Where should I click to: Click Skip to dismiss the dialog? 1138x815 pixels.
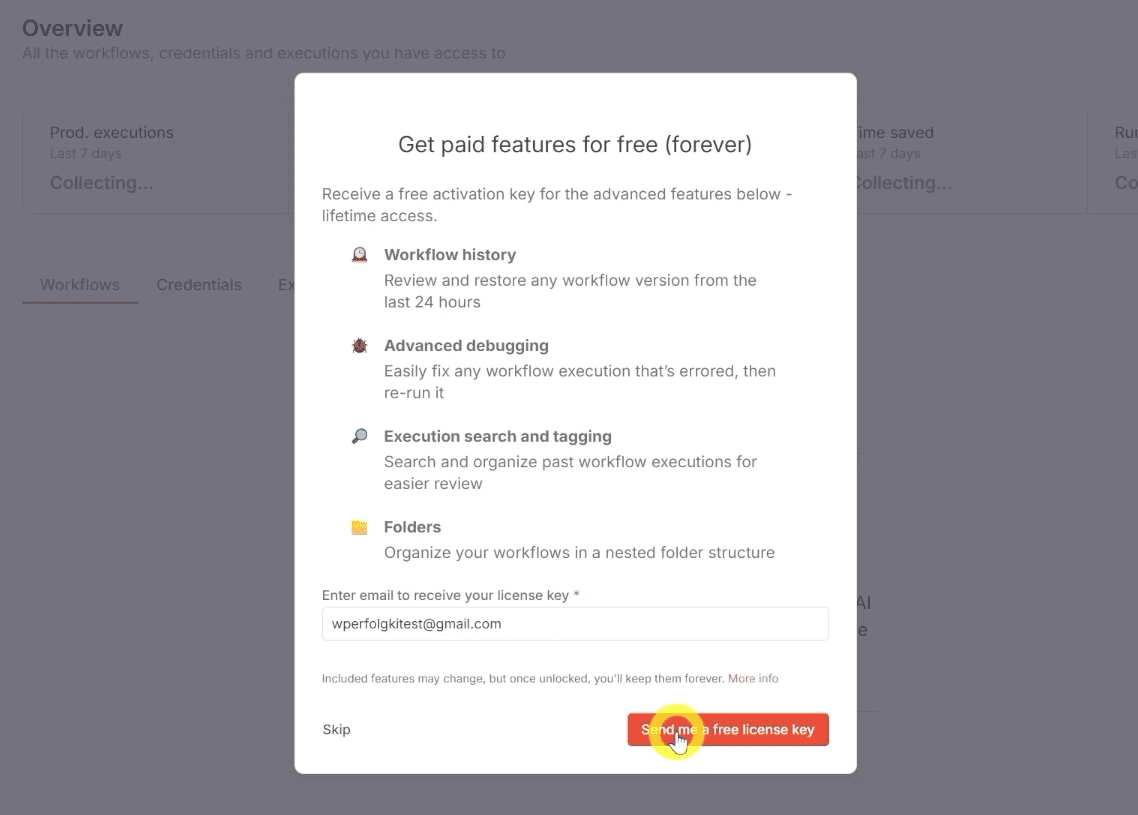point(336,729)
